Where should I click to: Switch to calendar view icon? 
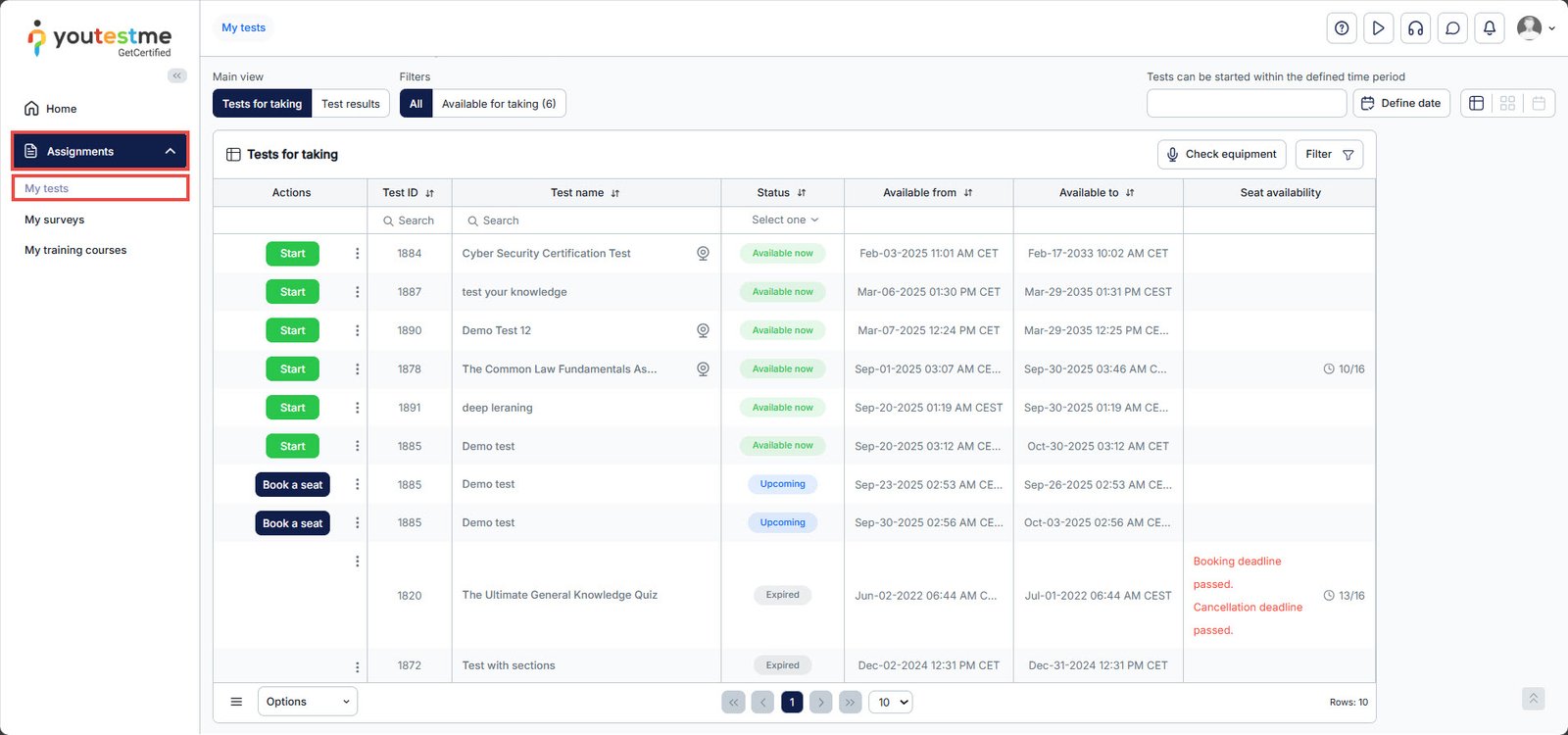[1539, 103]
